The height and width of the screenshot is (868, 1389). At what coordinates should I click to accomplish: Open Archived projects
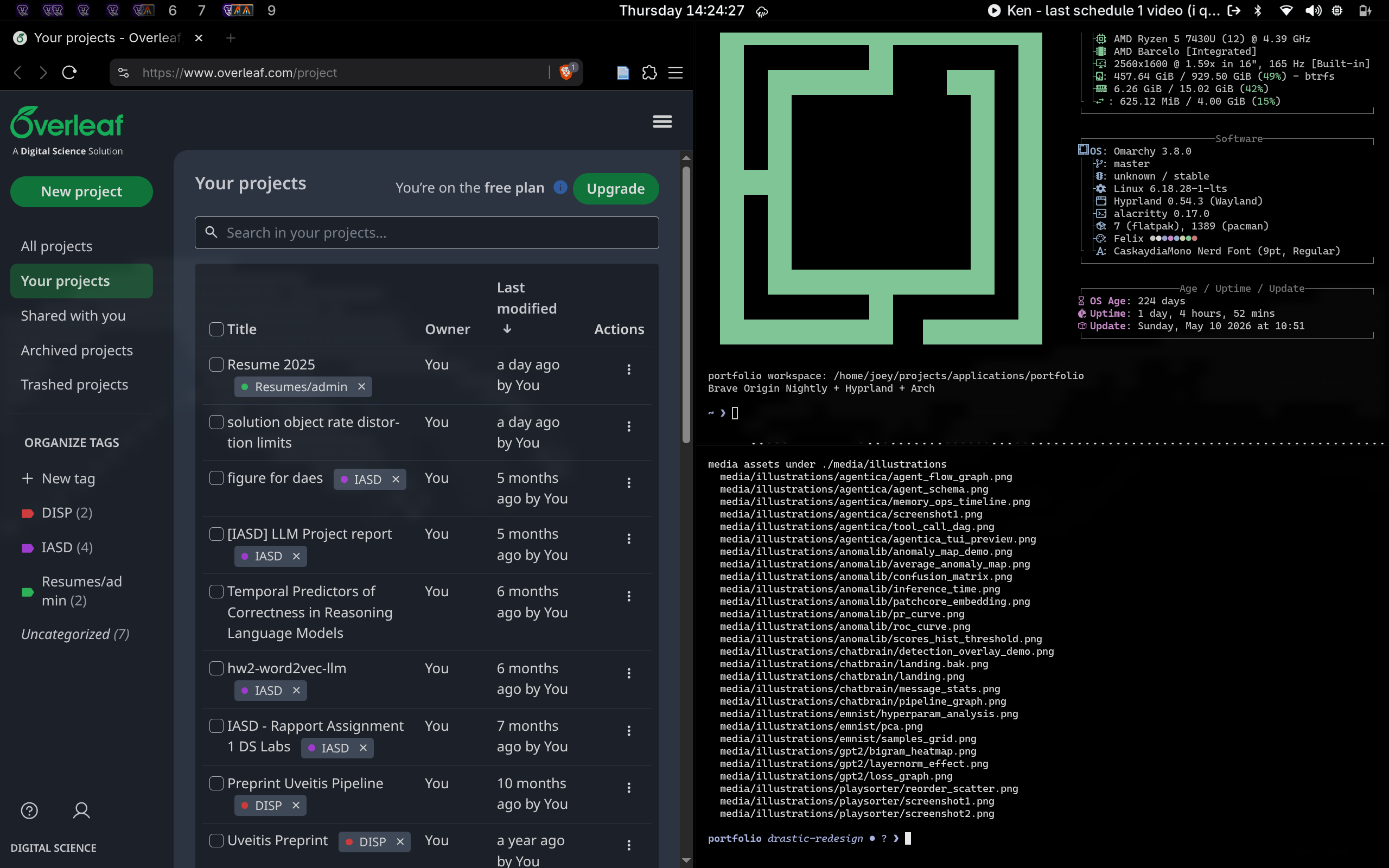[81, 350]
